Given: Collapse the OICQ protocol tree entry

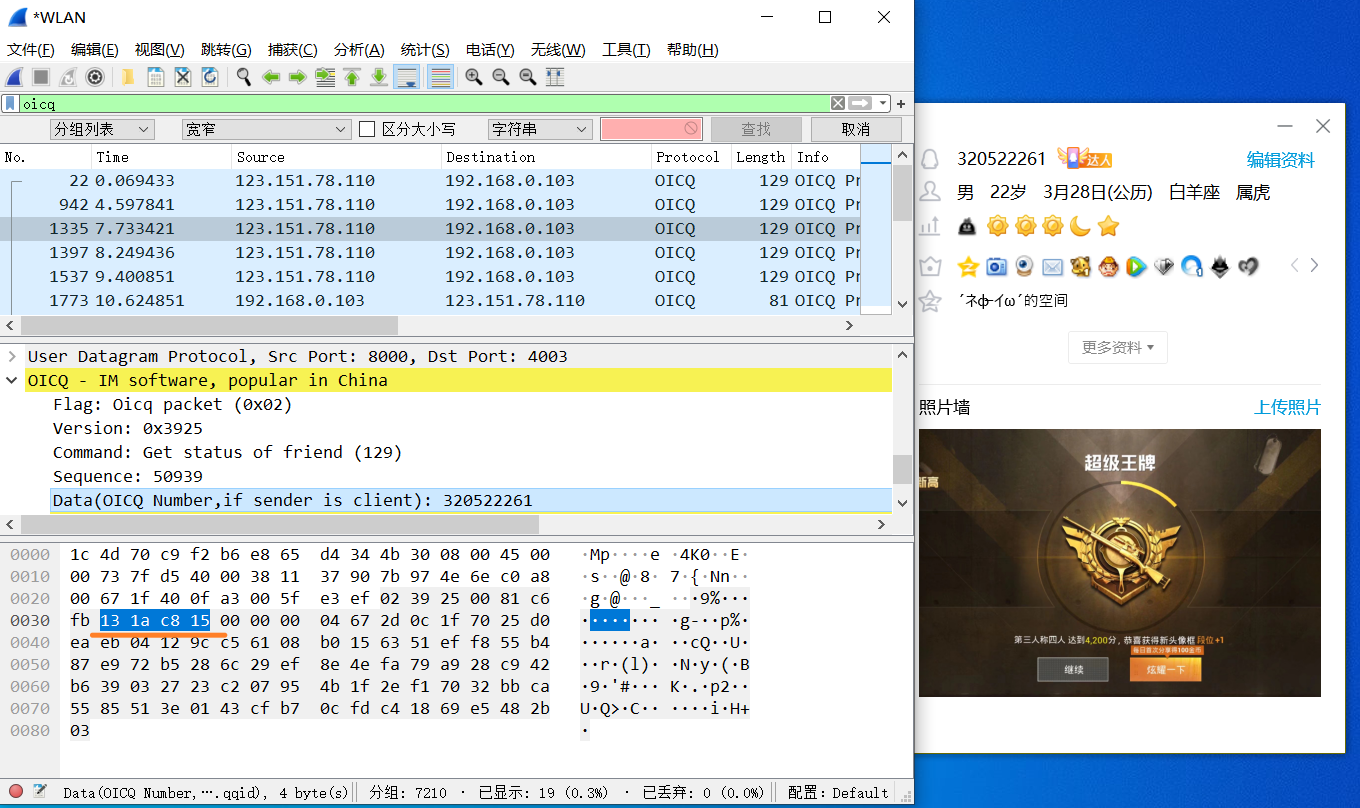Looking at the screenshot, I should [12, 380].
